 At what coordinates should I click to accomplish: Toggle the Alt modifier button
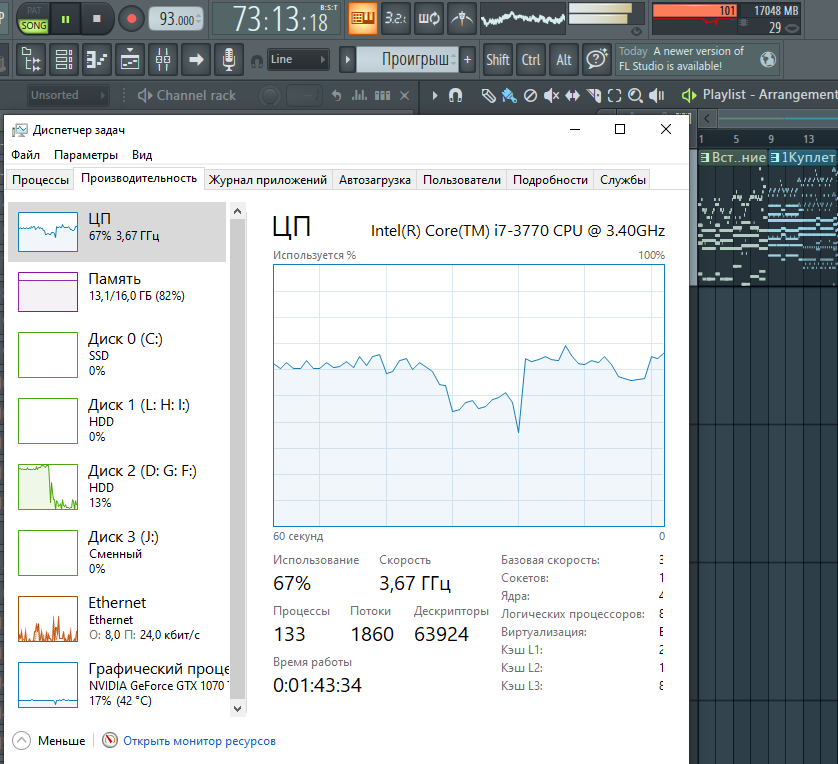564,59
